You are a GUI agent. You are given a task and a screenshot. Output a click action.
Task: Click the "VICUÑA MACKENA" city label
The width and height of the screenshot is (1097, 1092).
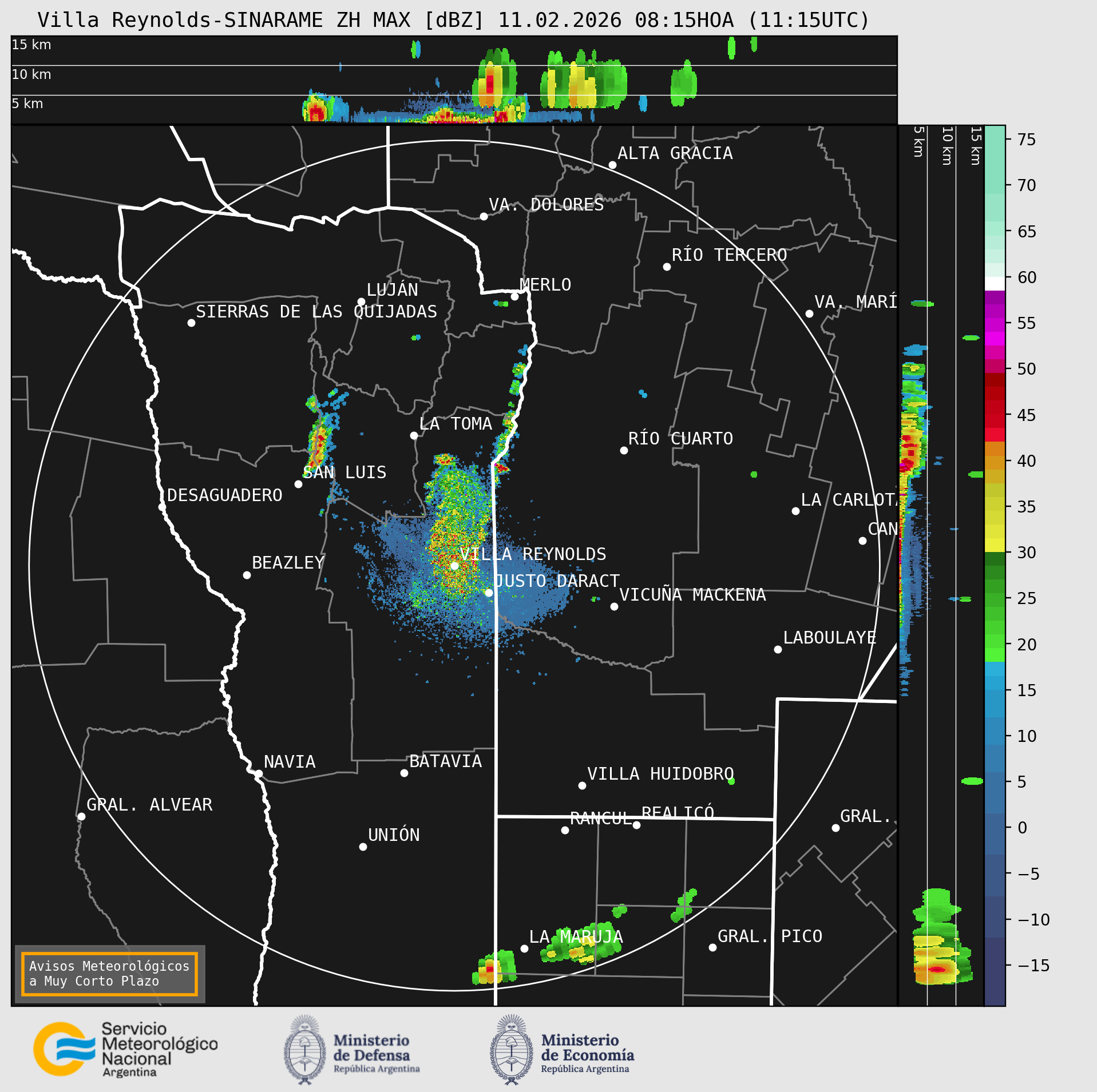pos(692,595)
